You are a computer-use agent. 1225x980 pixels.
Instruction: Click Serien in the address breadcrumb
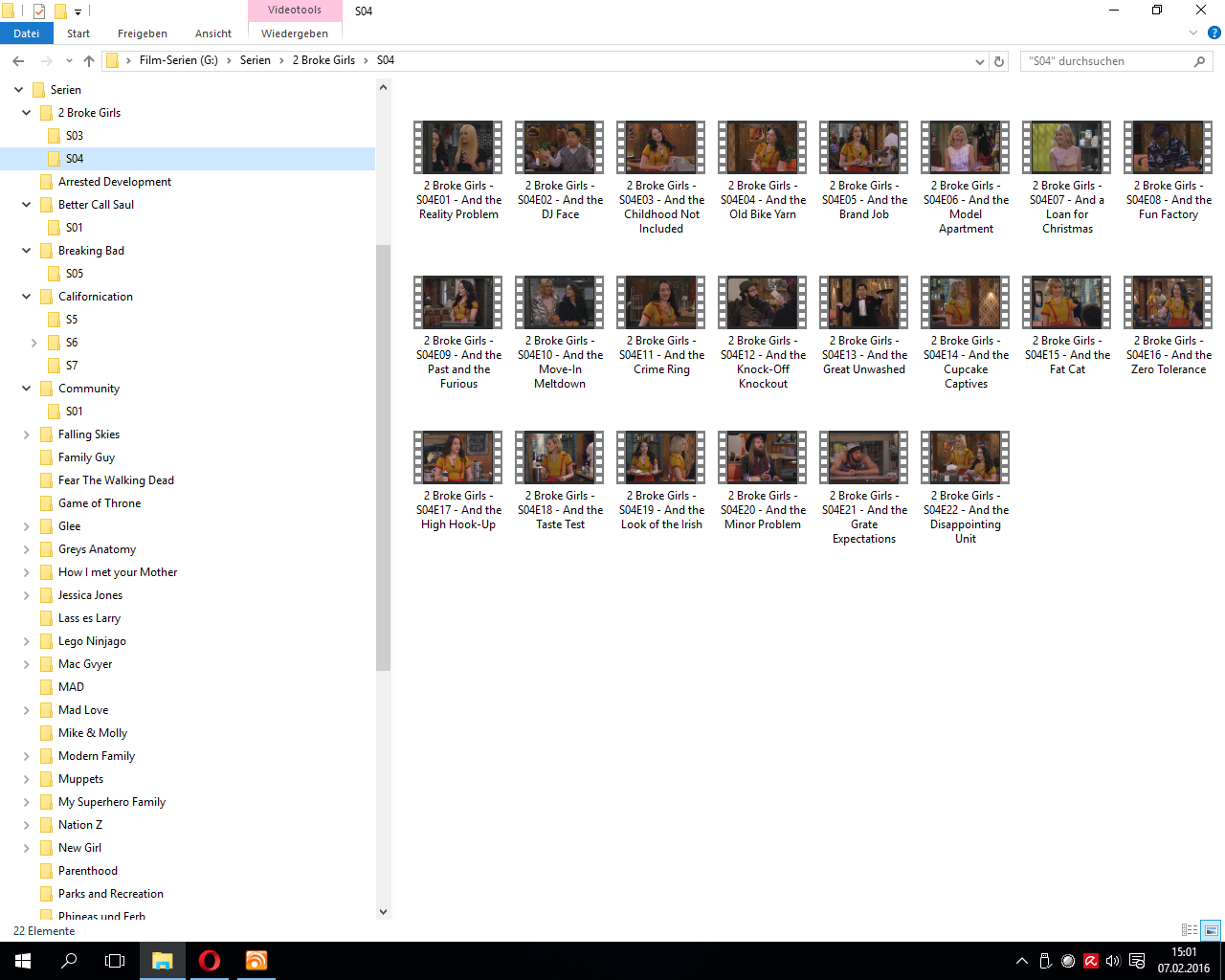[256, 60]
